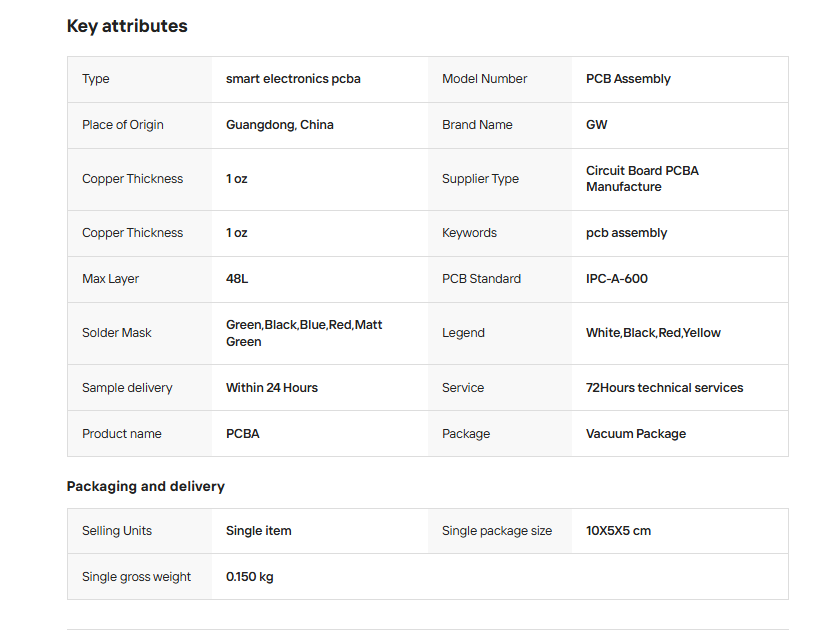
Task: Click the Legend colors 'White,Black,Red,Yellow'
Action: tap(653, 333)
